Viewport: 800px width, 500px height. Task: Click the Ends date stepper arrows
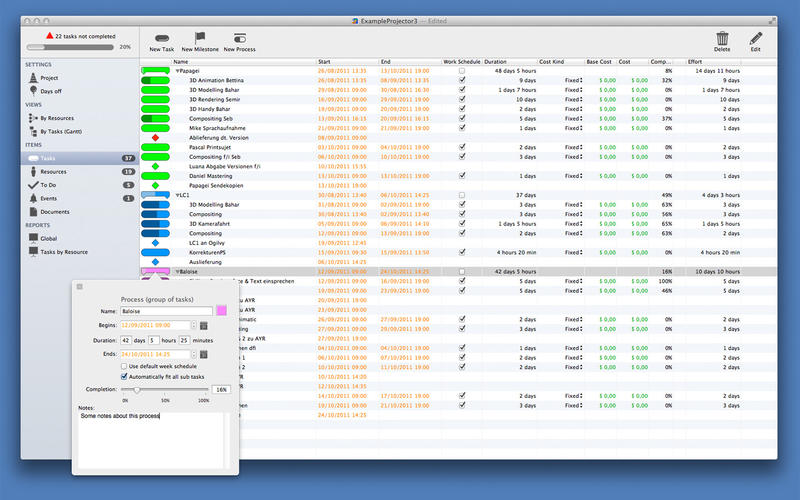193,354
